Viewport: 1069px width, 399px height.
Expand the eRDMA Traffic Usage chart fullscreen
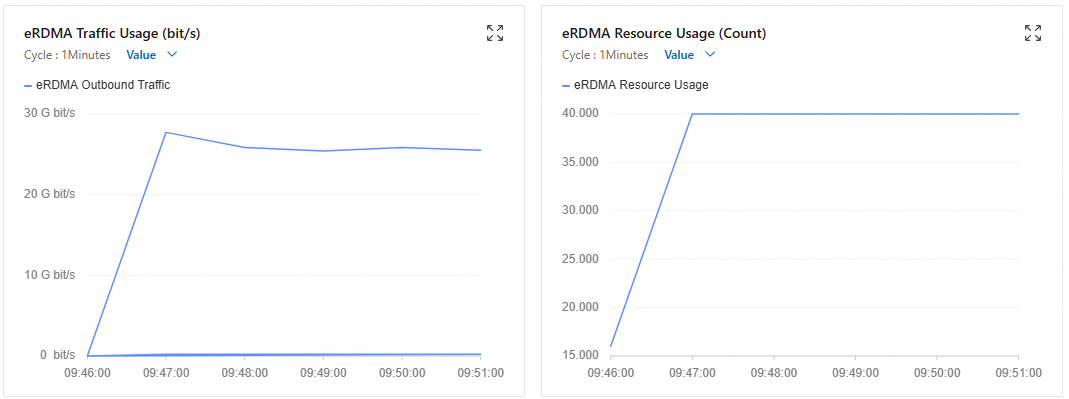coord(495,33)
